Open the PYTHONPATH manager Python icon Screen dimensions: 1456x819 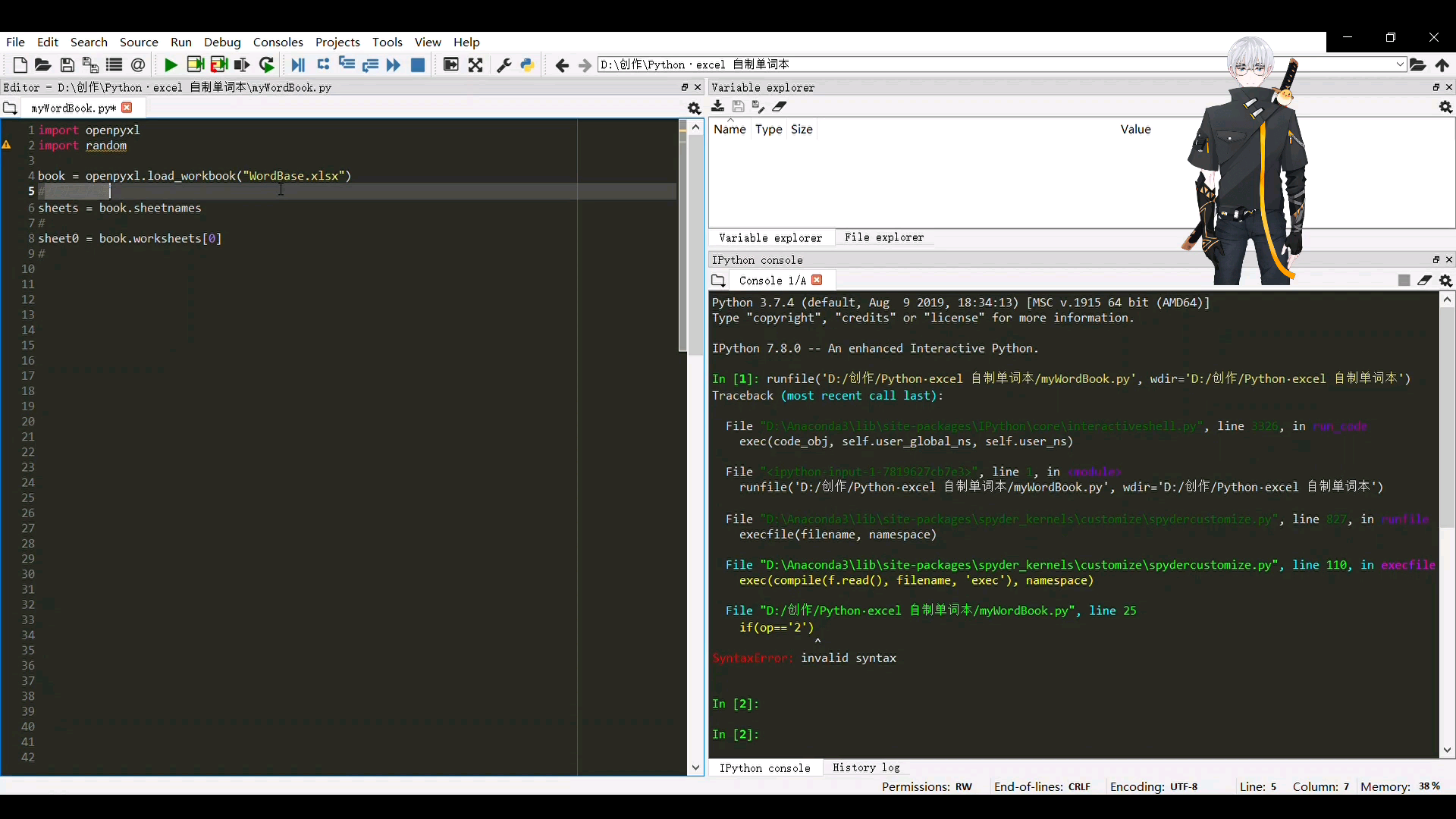coord(527,65)
